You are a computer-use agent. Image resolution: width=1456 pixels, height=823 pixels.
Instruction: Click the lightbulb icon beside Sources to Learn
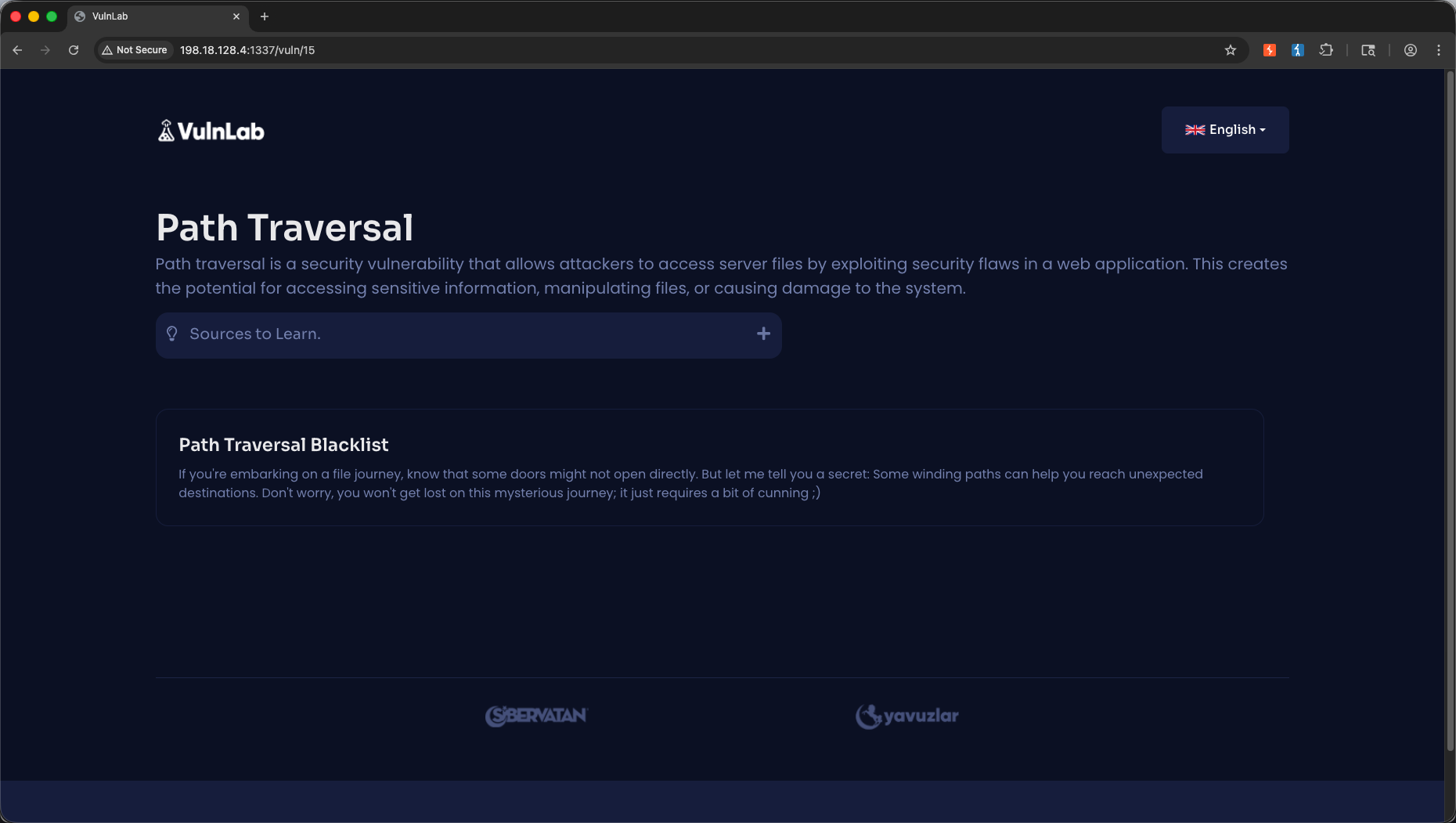(x=172, y=334)
